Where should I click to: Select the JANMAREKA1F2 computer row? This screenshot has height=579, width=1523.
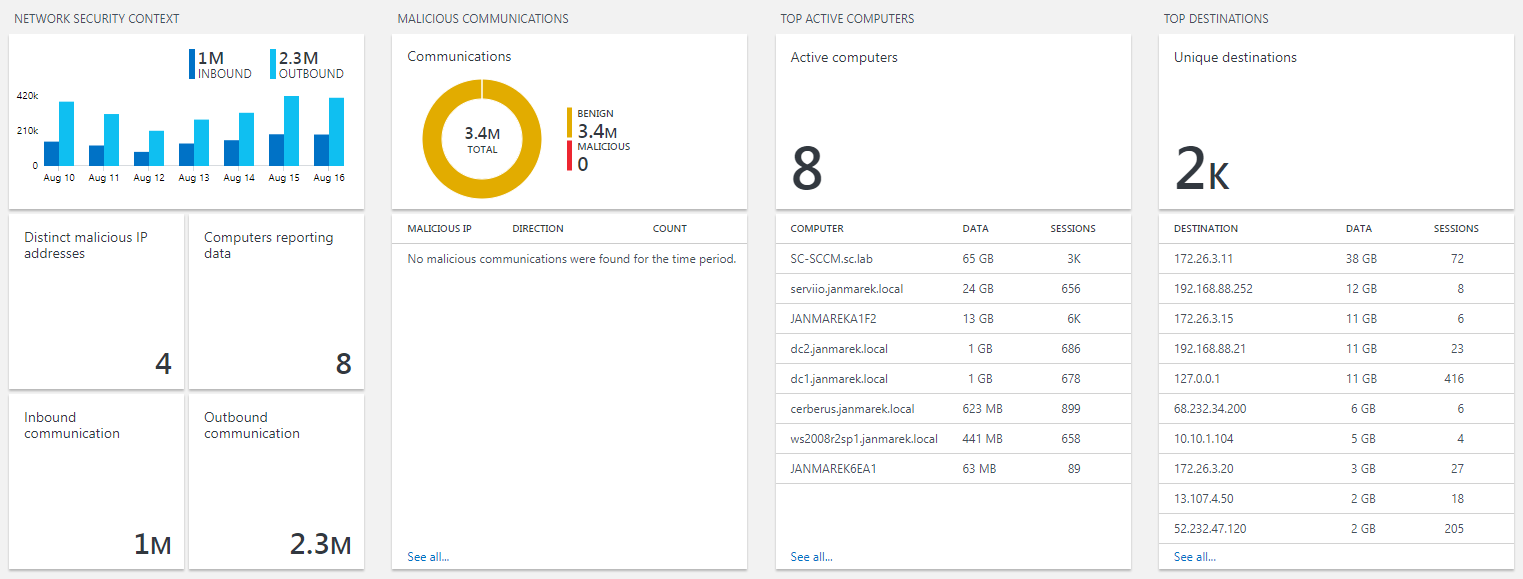pos(953,319)
